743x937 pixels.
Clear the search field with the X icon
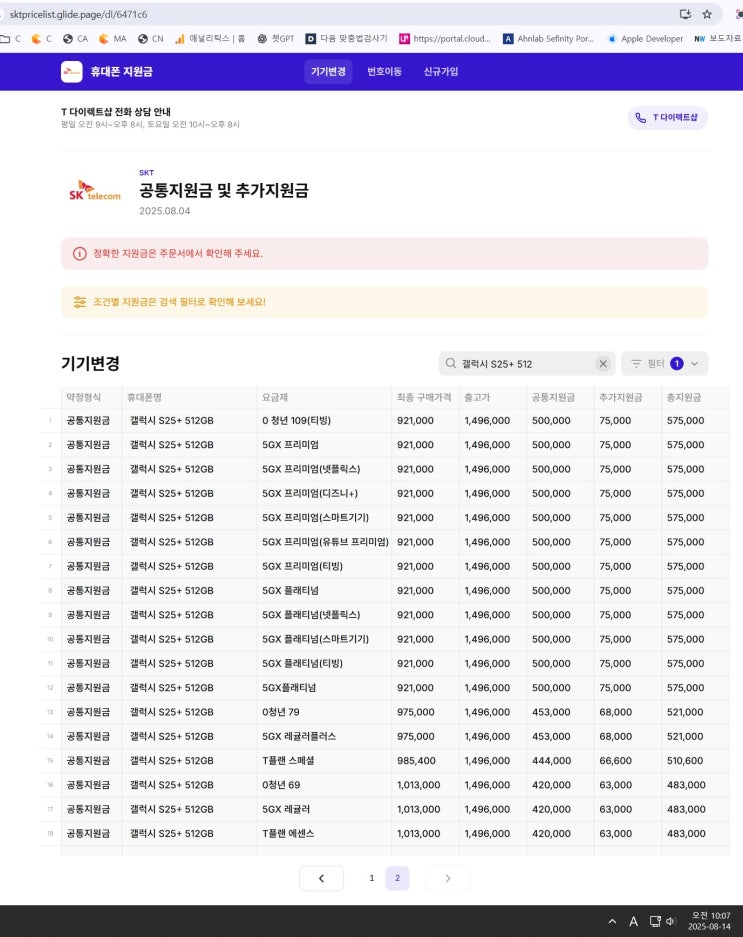tap(603, 364)
